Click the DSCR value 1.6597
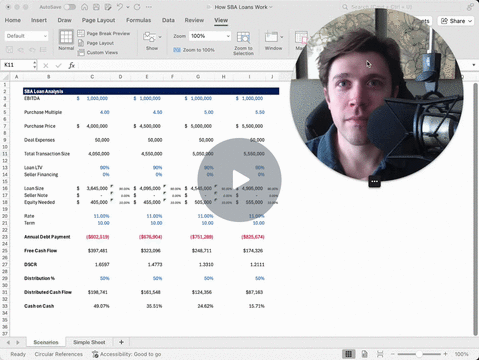 click(x=102, y=265)
